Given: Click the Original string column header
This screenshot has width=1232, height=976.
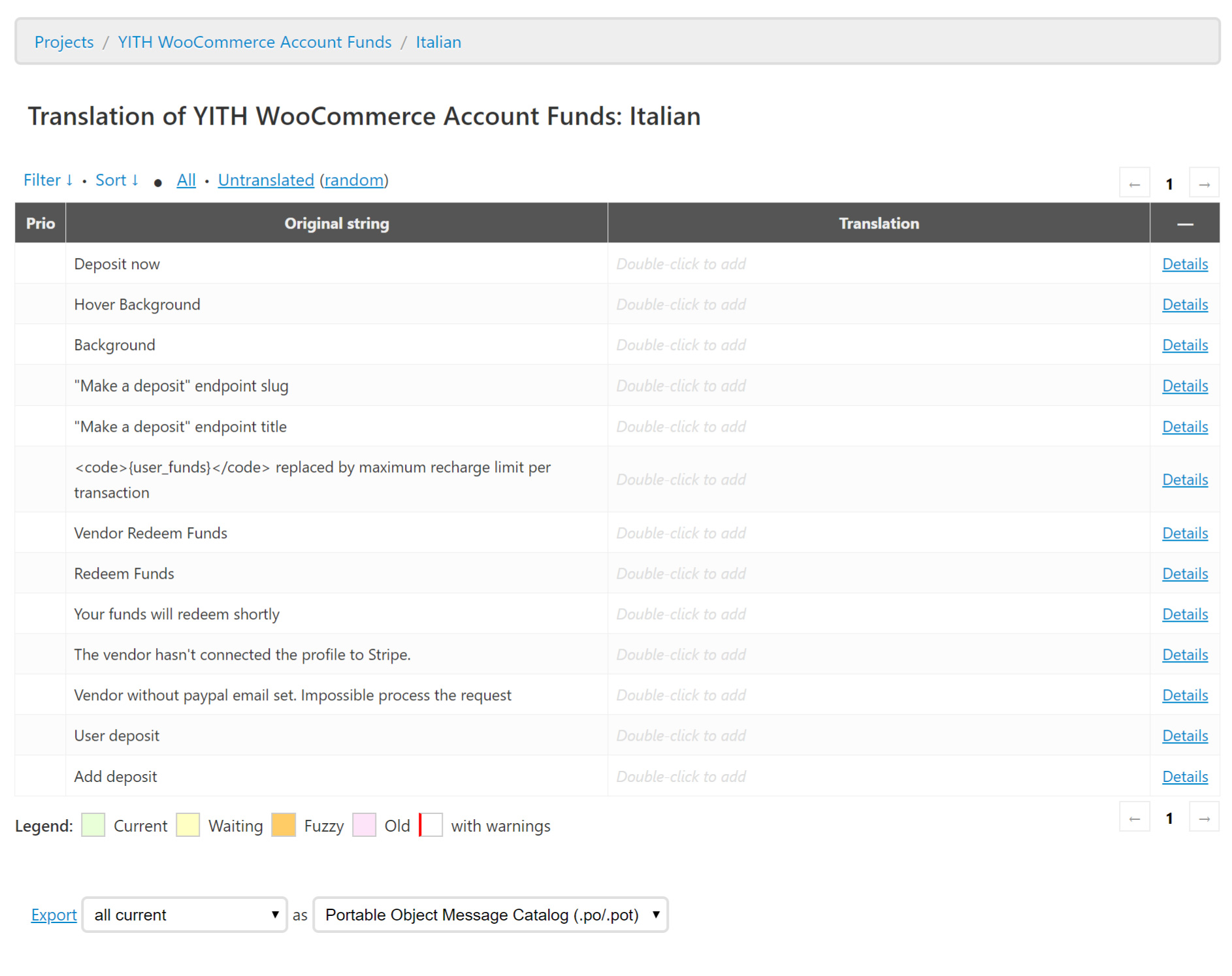Looking at the screenshot, I should pos(336,223).
